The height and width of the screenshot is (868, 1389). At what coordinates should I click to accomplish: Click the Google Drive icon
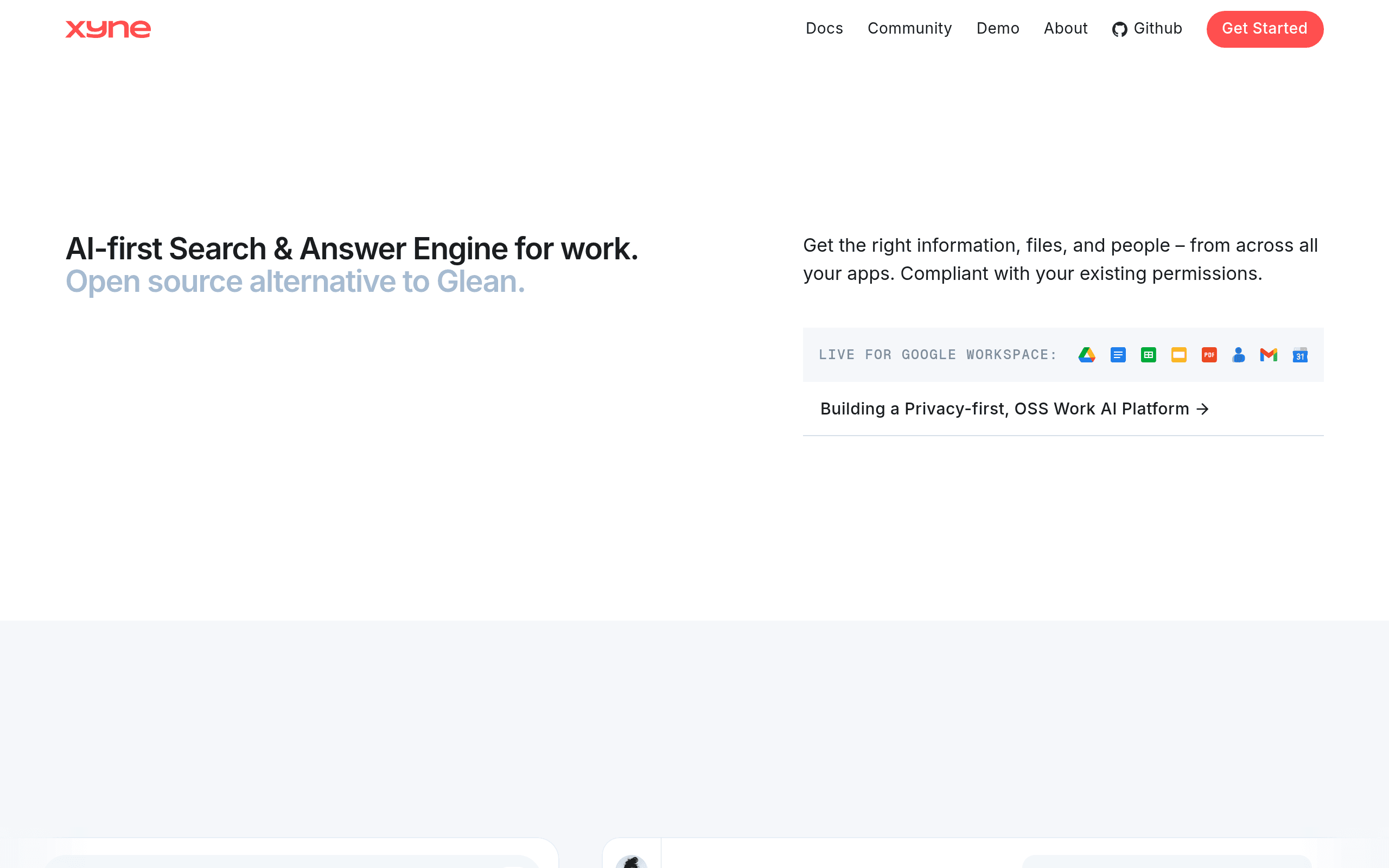click(x=1087, y=355)
